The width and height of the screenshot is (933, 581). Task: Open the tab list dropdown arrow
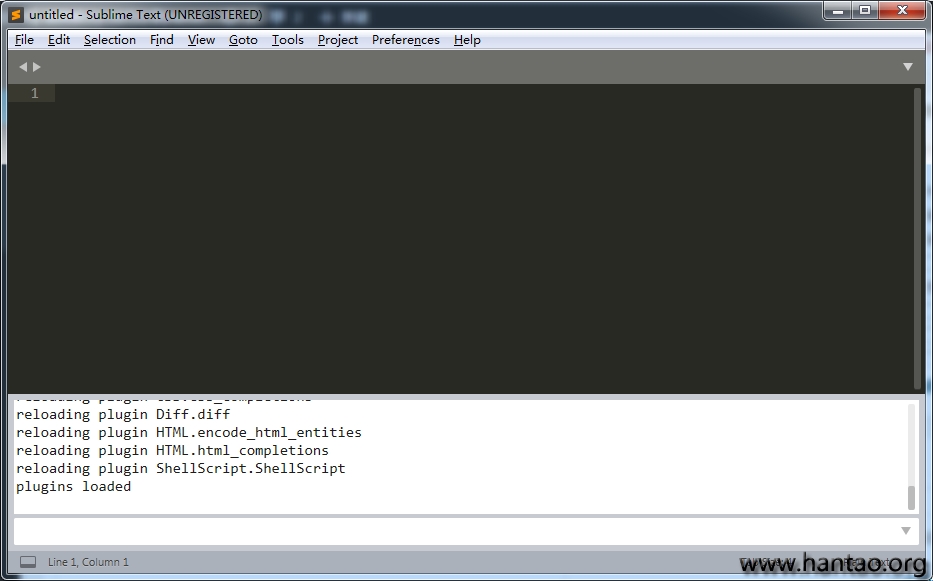click(x=907, y=67)
